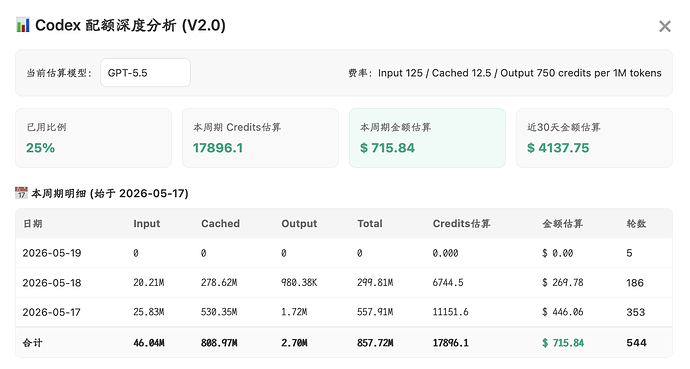Click the 金额估算 column header
Screen dimensions: 690x369
coord(562,223)
